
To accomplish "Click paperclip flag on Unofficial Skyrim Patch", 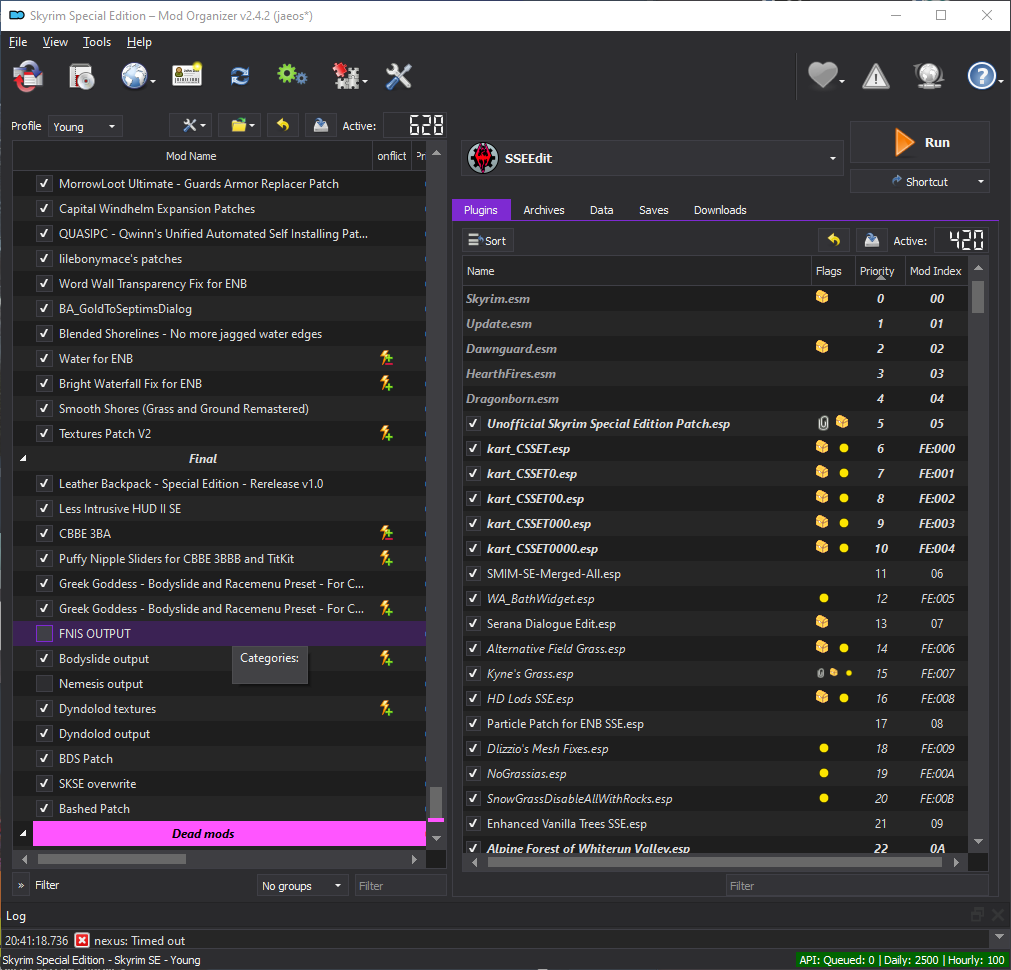I will (823, 423).
